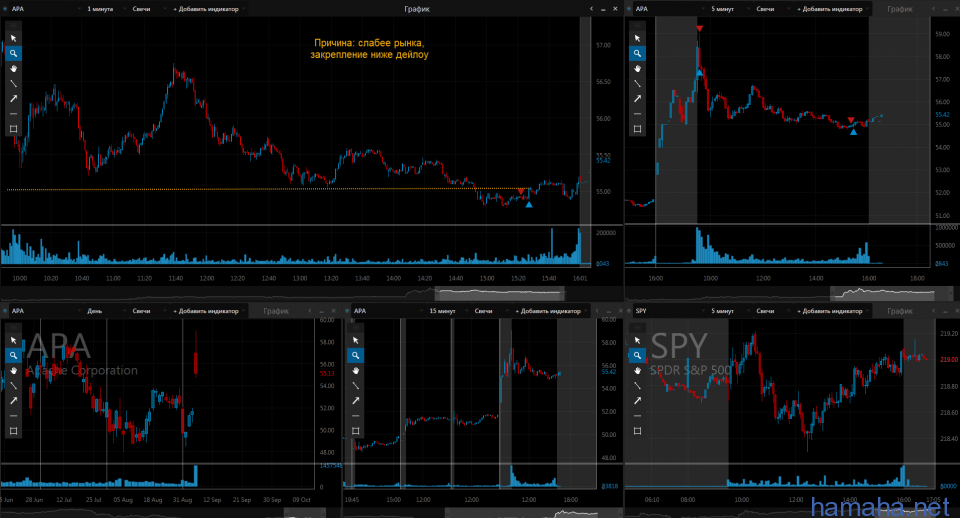Select the rectangle tool in the APA 5 минут chart
Screen dimensions: 960x518
tap(637, 129)
